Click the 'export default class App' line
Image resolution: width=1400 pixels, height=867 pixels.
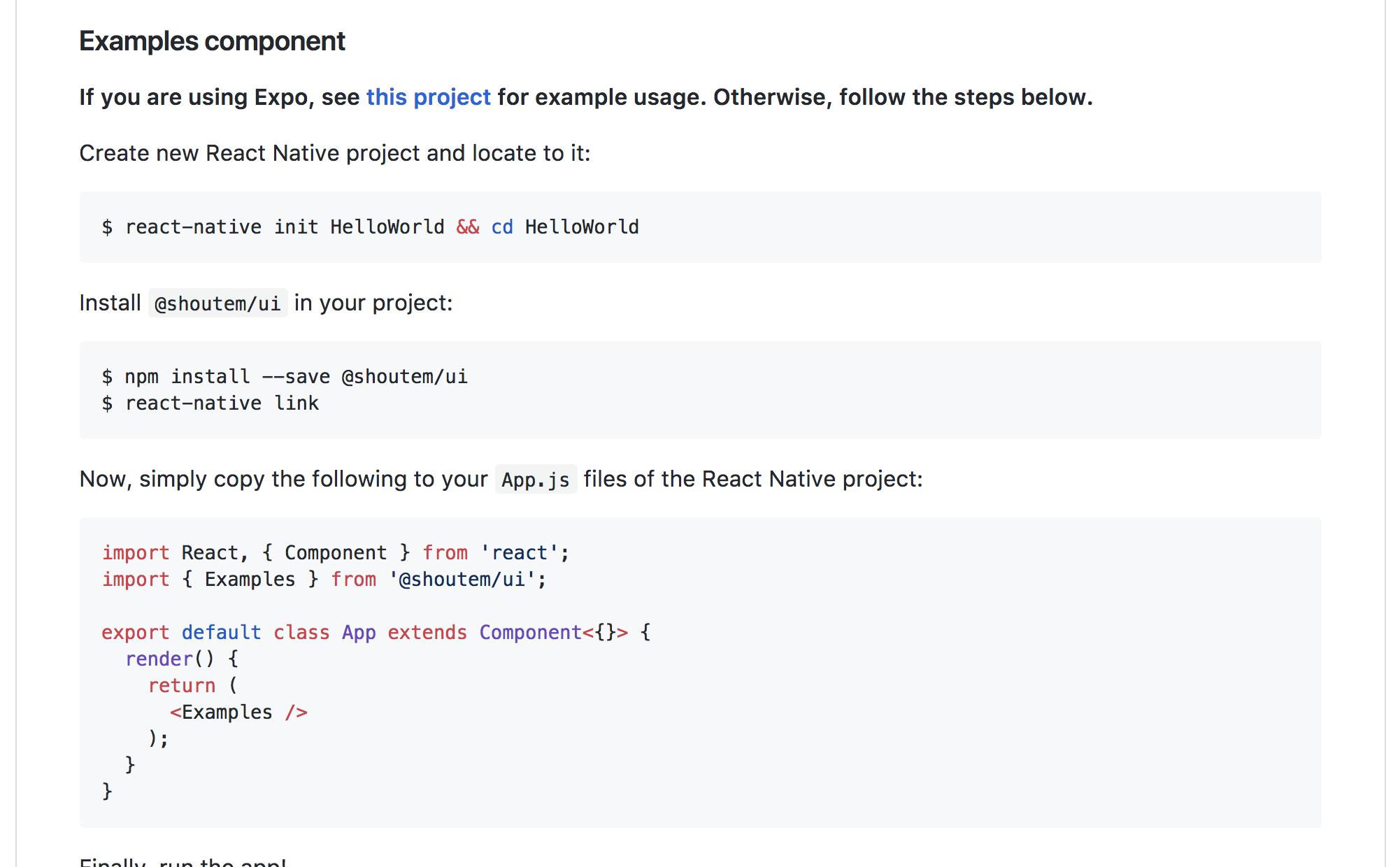pos(376,633)
